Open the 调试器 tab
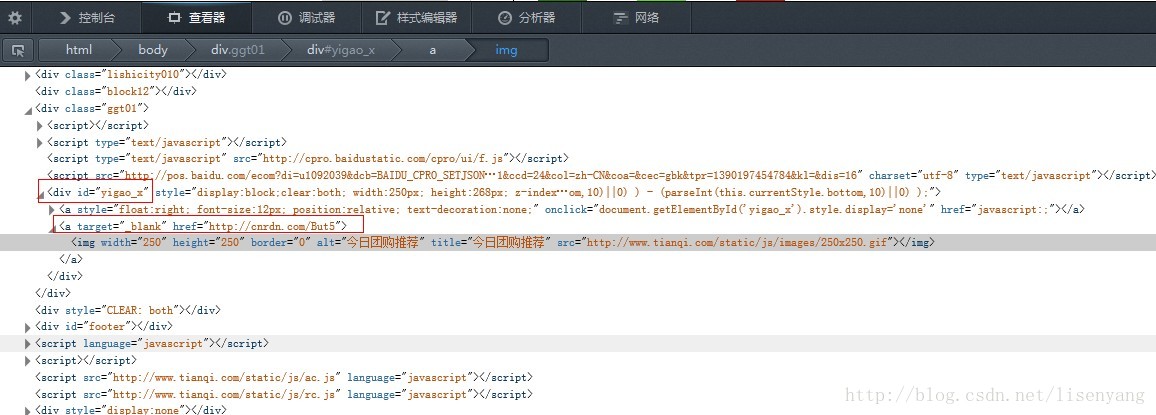Screen dimensions: 1156x415 306,17
